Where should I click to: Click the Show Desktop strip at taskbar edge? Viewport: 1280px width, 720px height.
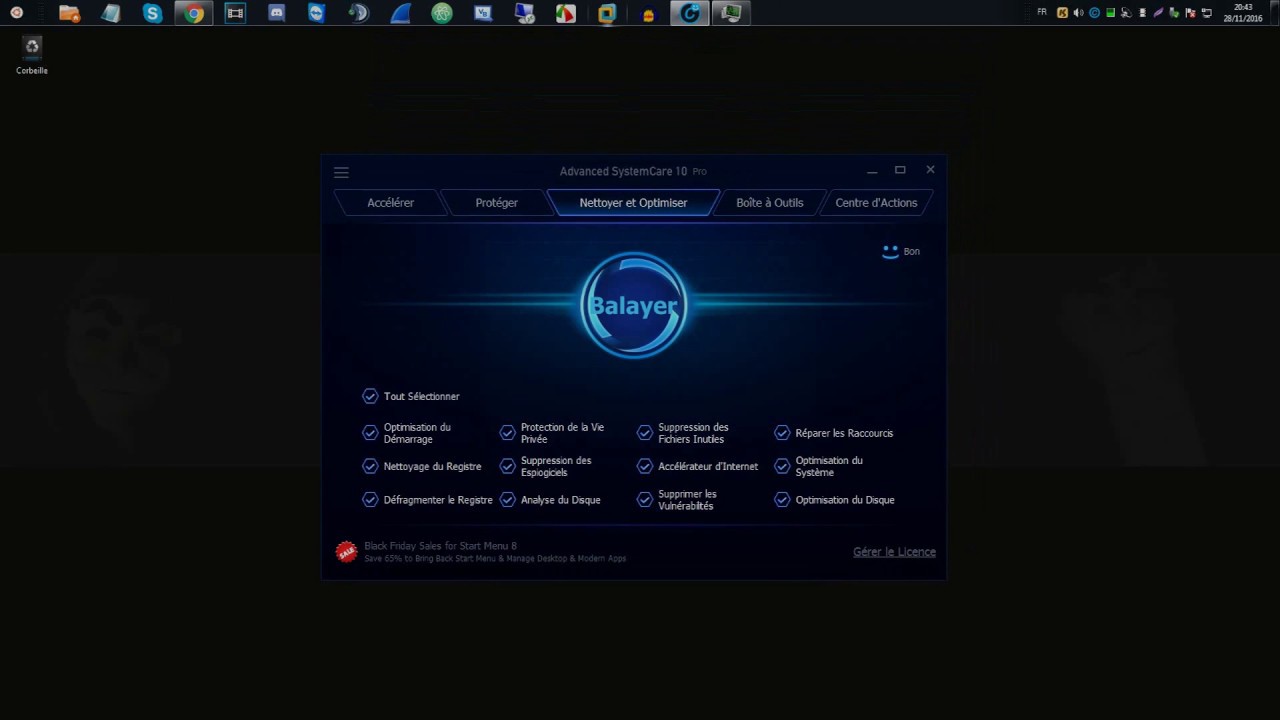1274,13
